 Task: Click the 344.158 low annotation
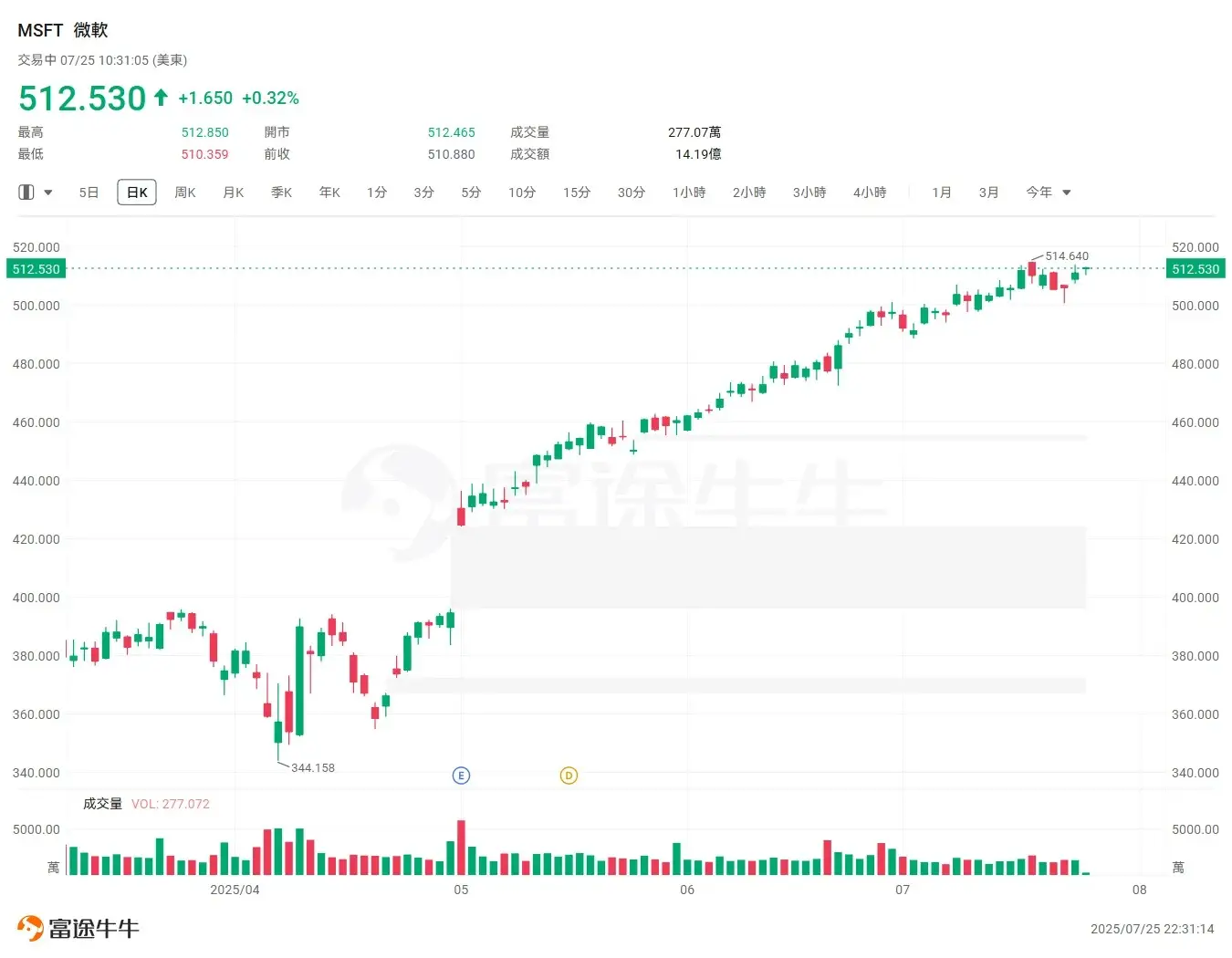(313, 768)
